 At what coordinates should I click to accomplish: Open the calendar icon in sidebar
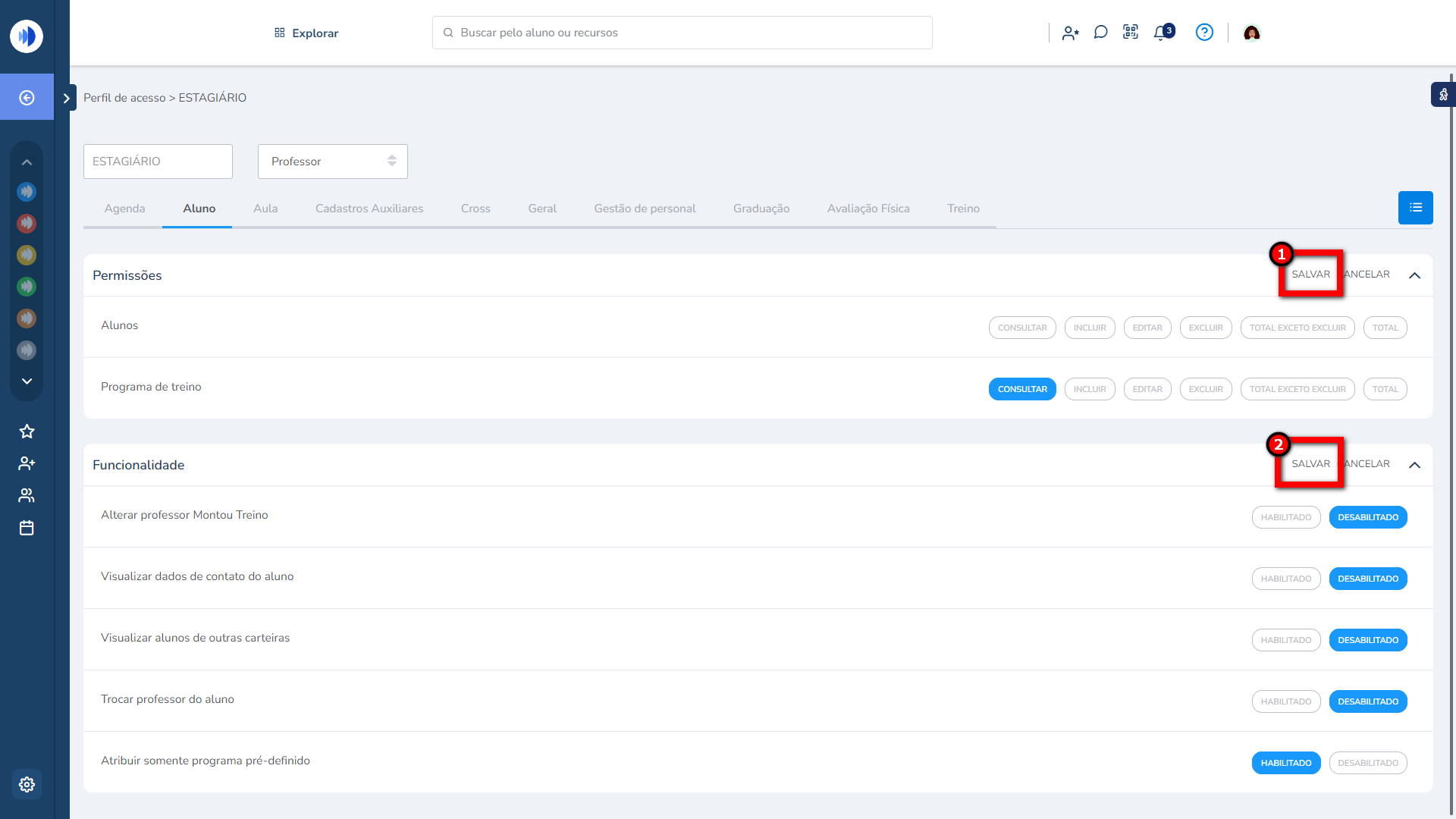27,528
